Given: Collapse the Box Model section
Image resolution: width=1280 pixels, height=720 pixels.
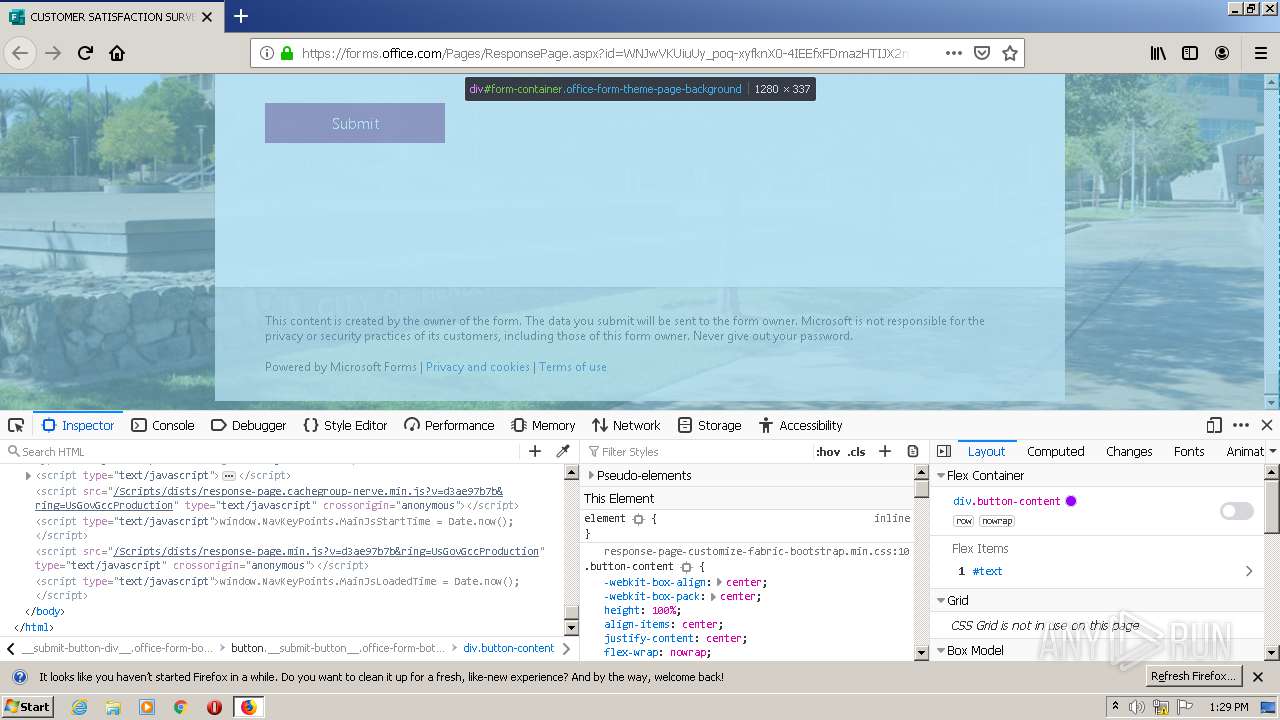Looking at the screenshot, I should [941, 650].
